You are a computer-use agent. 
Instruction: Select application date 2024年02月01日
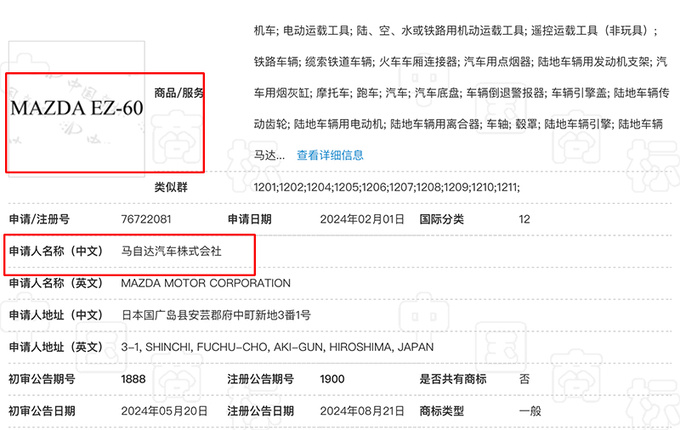362,219
